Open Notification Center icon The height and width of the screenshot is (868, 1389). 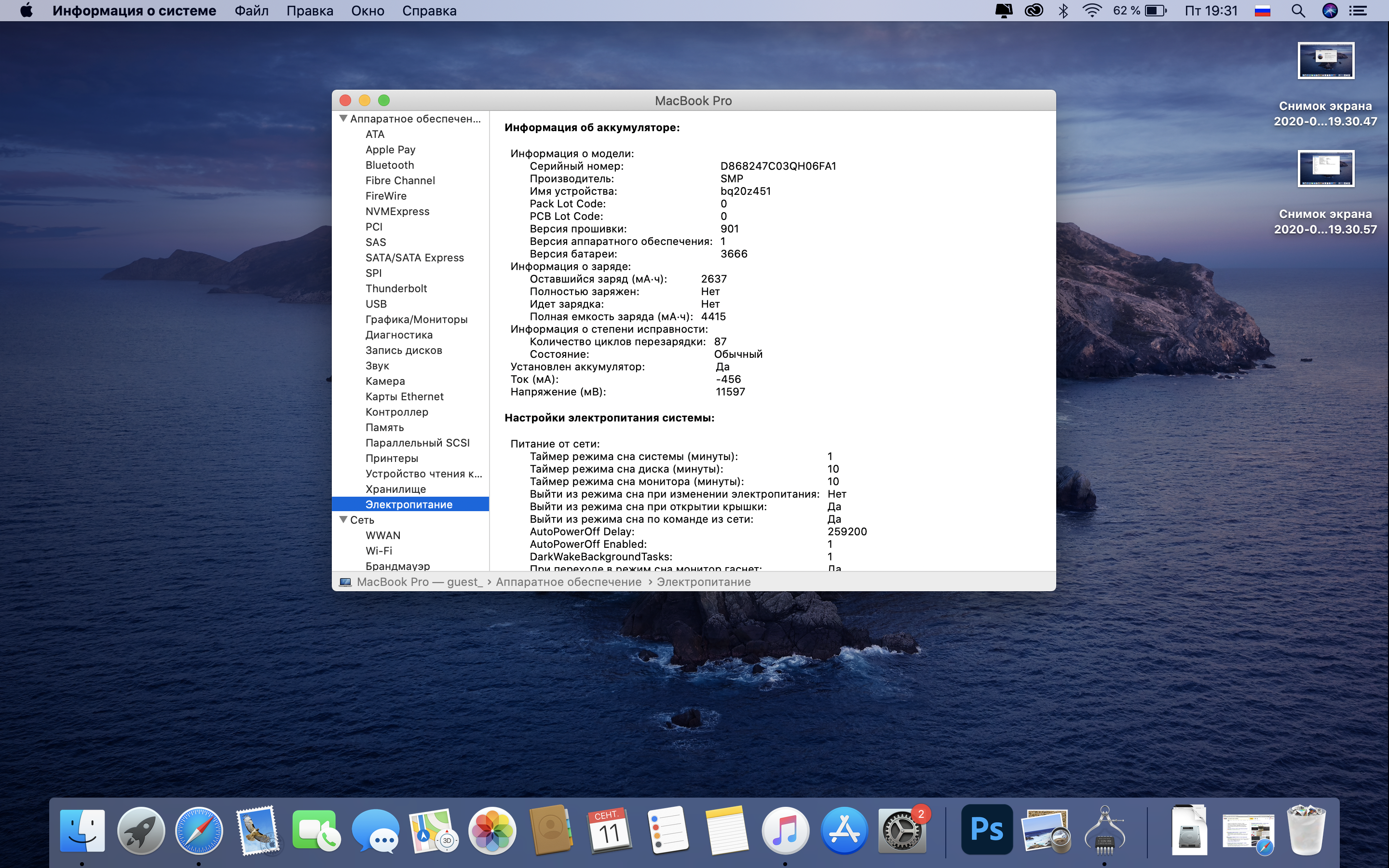pos(1358,10)
